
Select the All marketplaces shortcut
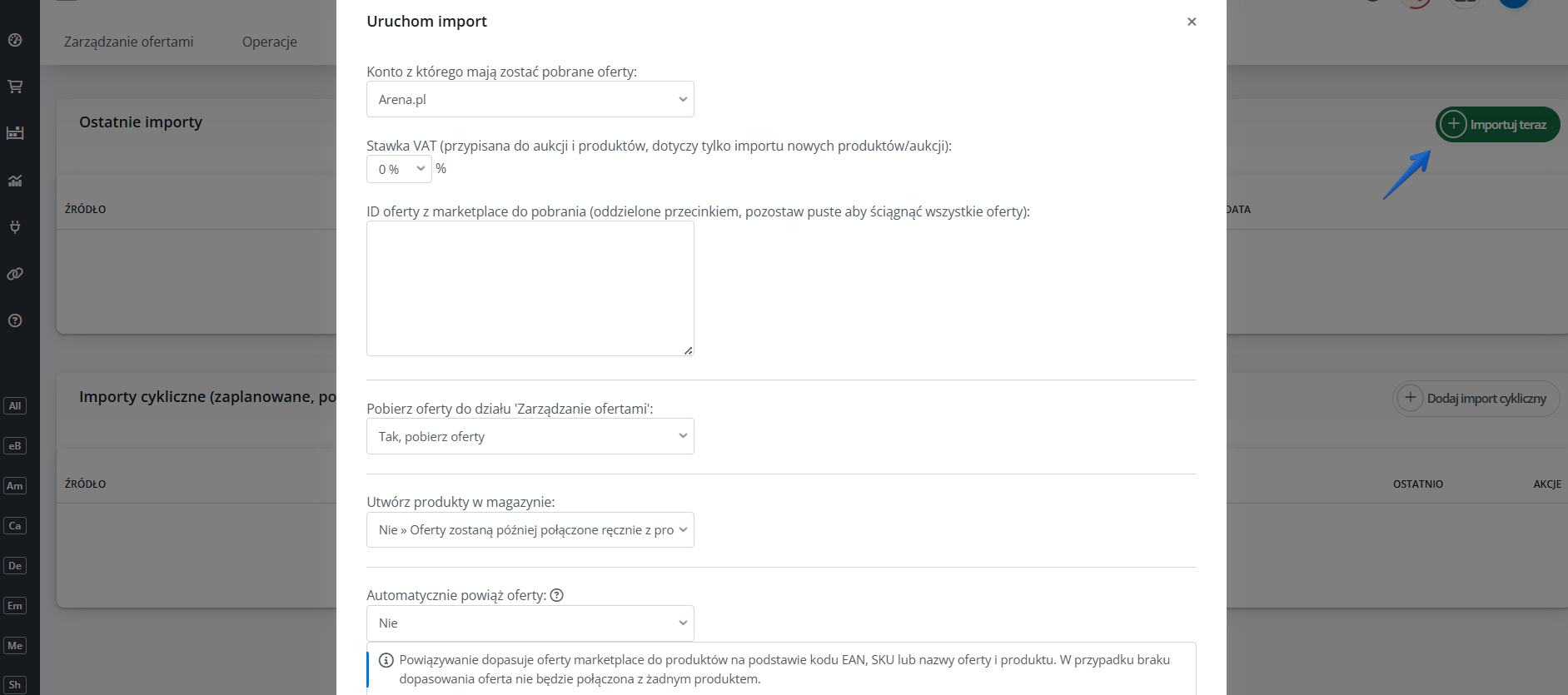15,406
